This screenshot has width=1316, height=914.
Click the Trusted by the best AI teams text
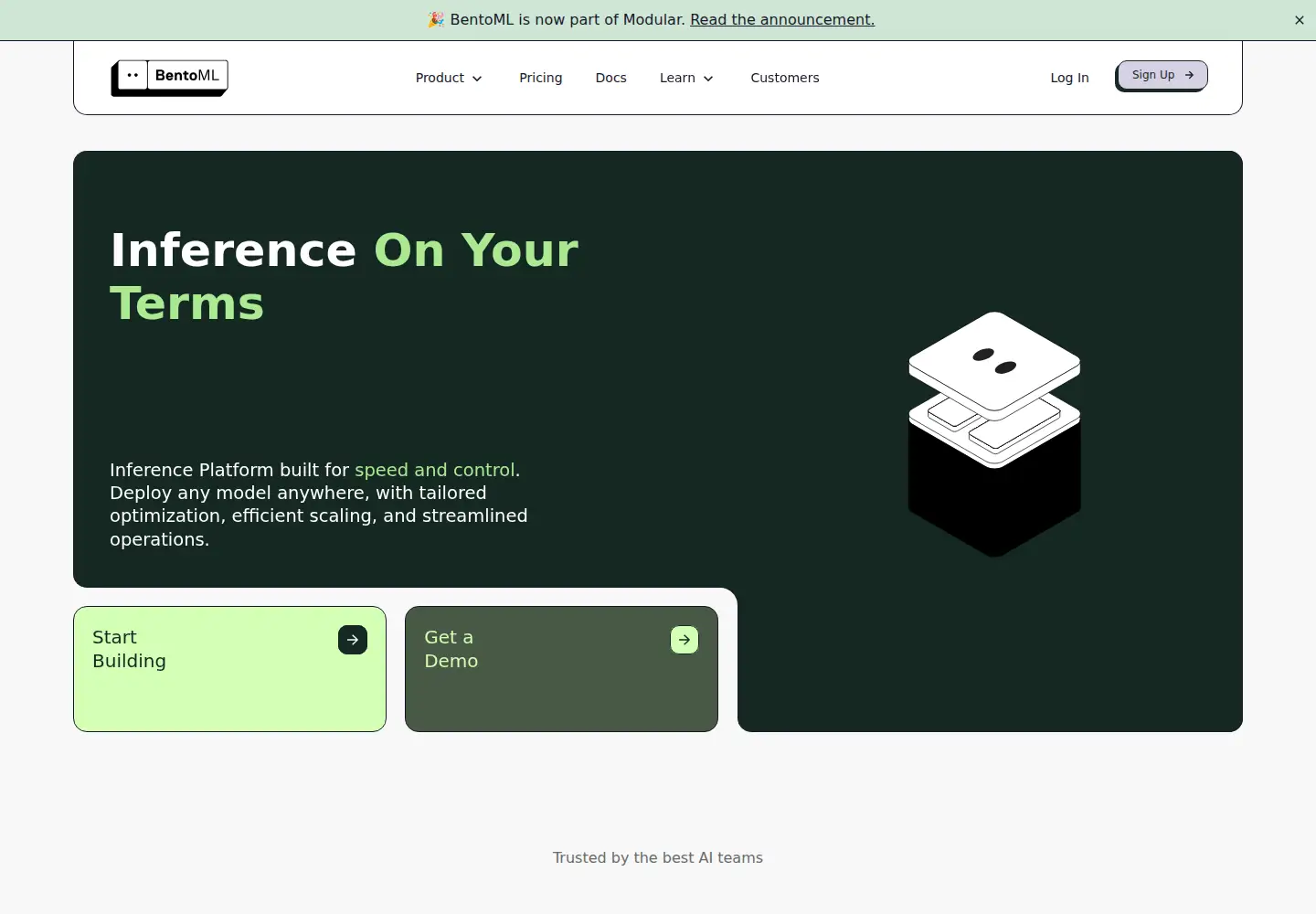point(658,857)
